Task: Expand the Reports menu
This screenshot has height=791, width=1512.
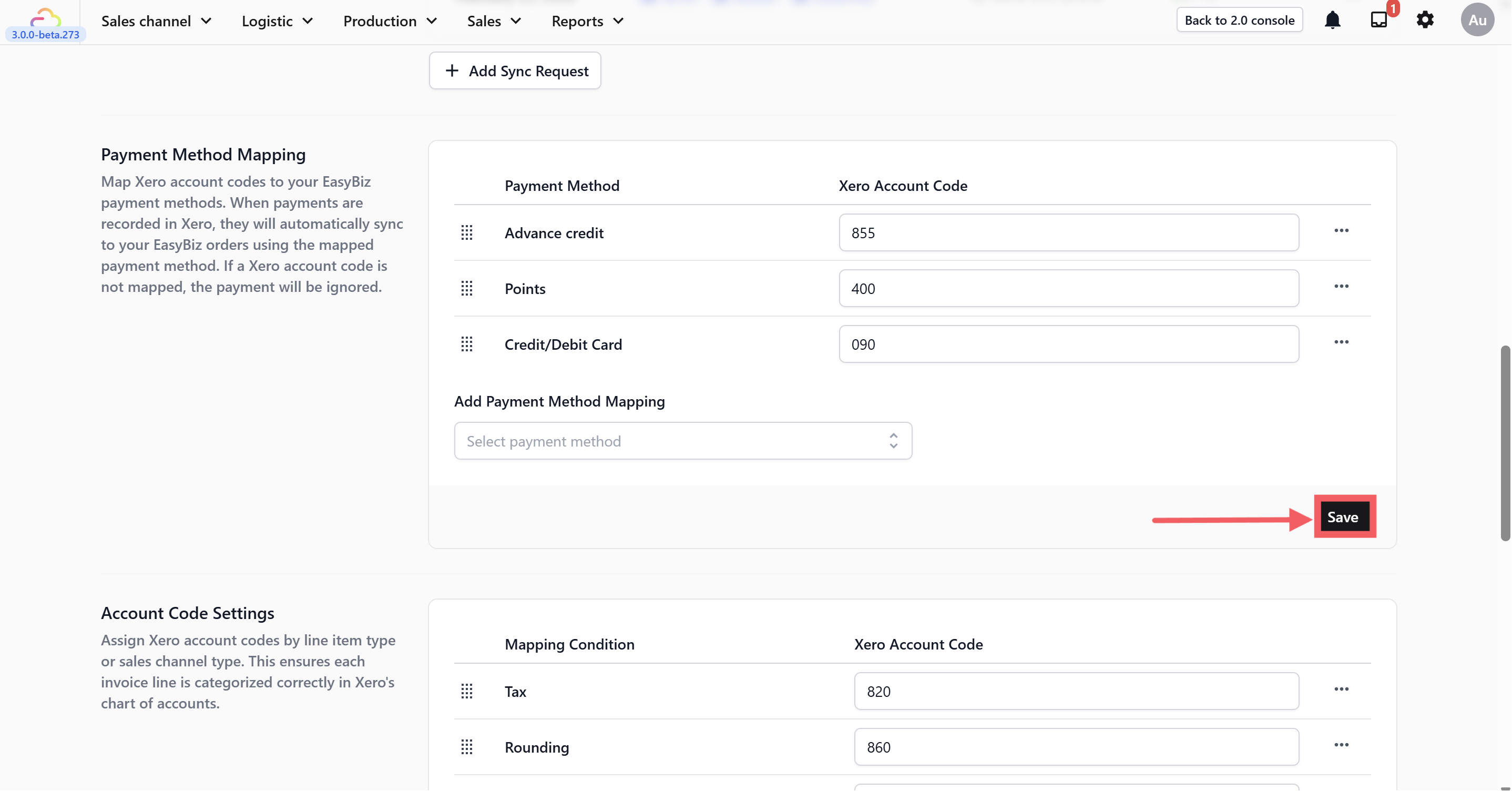Action: coord(587,22)
